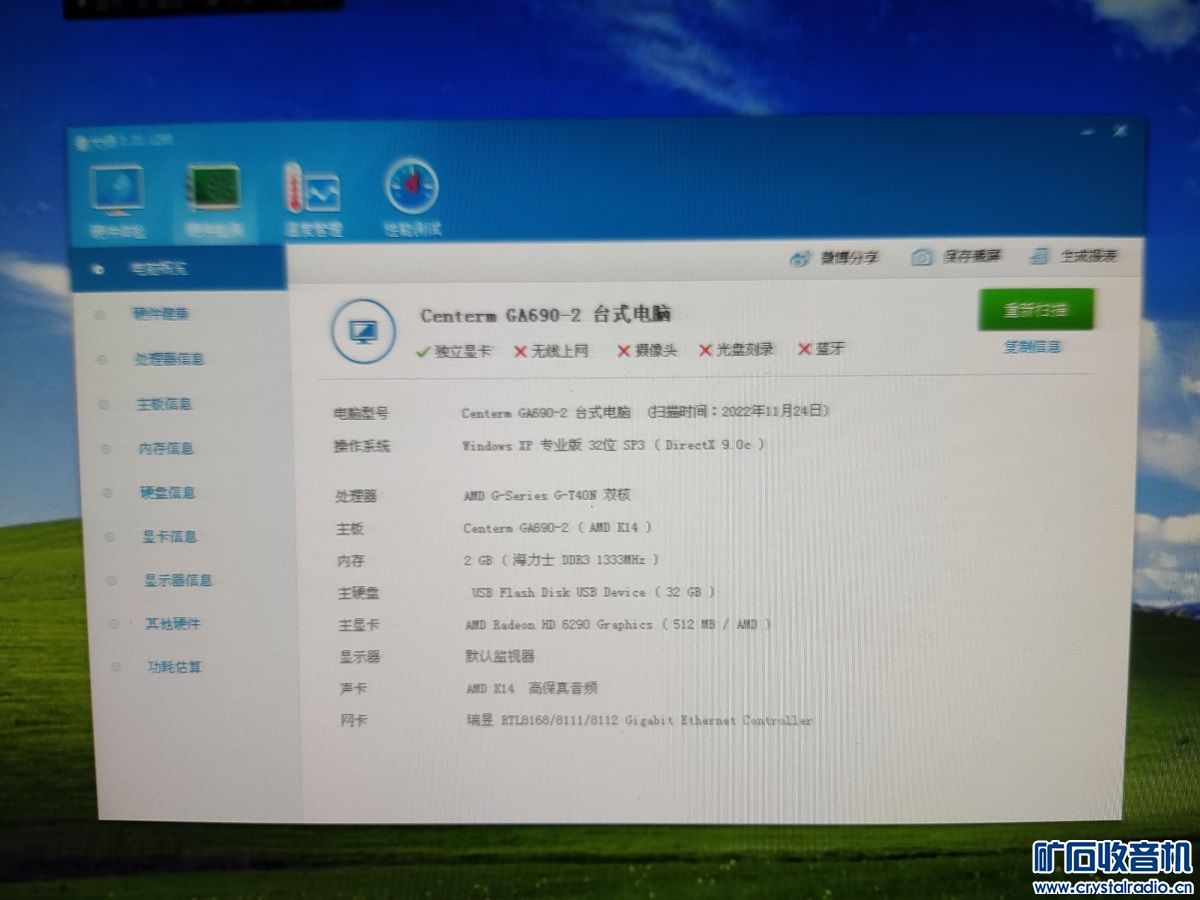Click the "AMD G-Series G-T40N 双核" value
The height and width of the screenshot is (900, 1200).
(x=547, y=495)
